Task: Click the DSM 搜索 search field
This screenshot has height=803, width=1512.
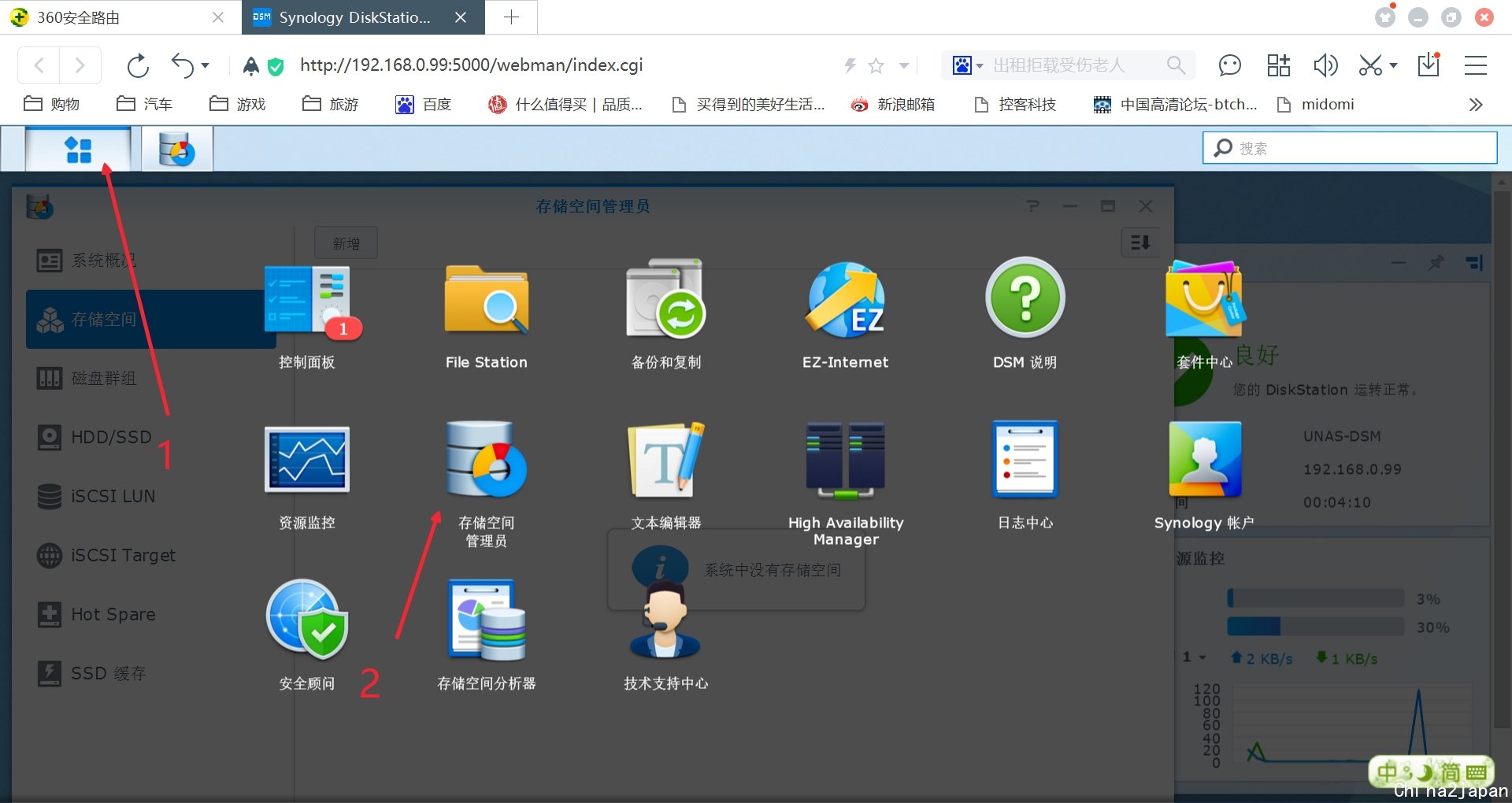Action: [x=1349, y=148]
